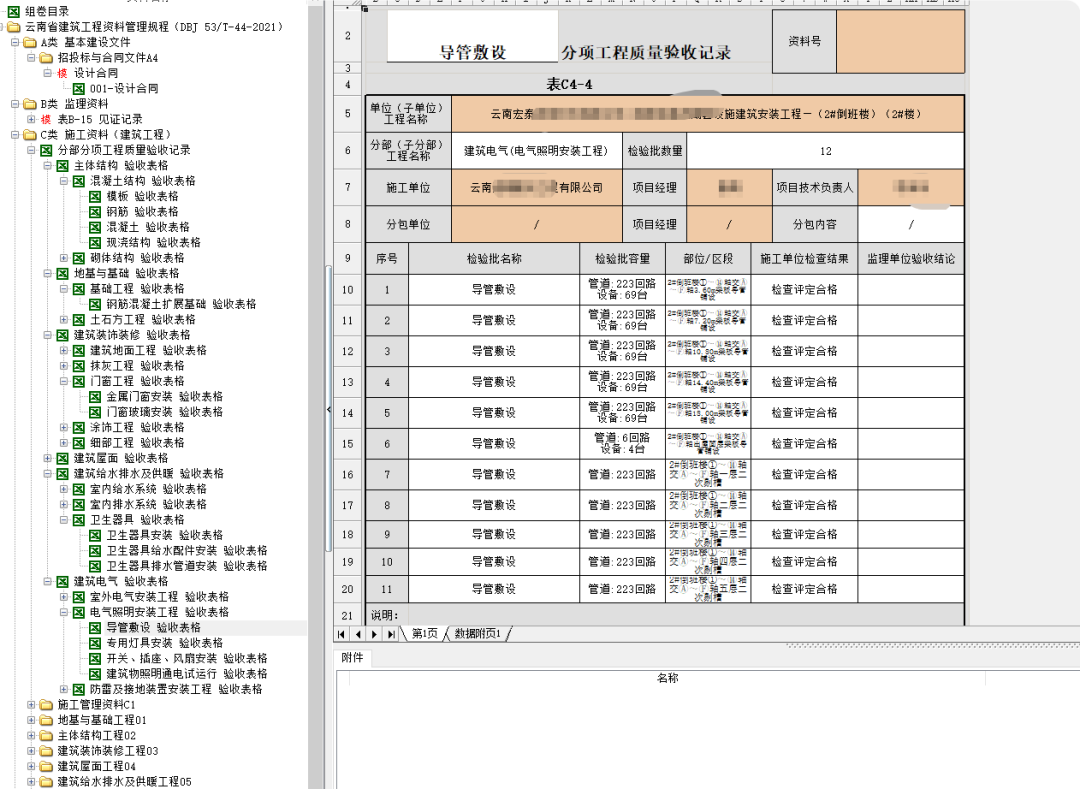This screenshot has height=789, width=1080.
Task: Open 表B-15 见证记录 in the tree
Action: 100,120
